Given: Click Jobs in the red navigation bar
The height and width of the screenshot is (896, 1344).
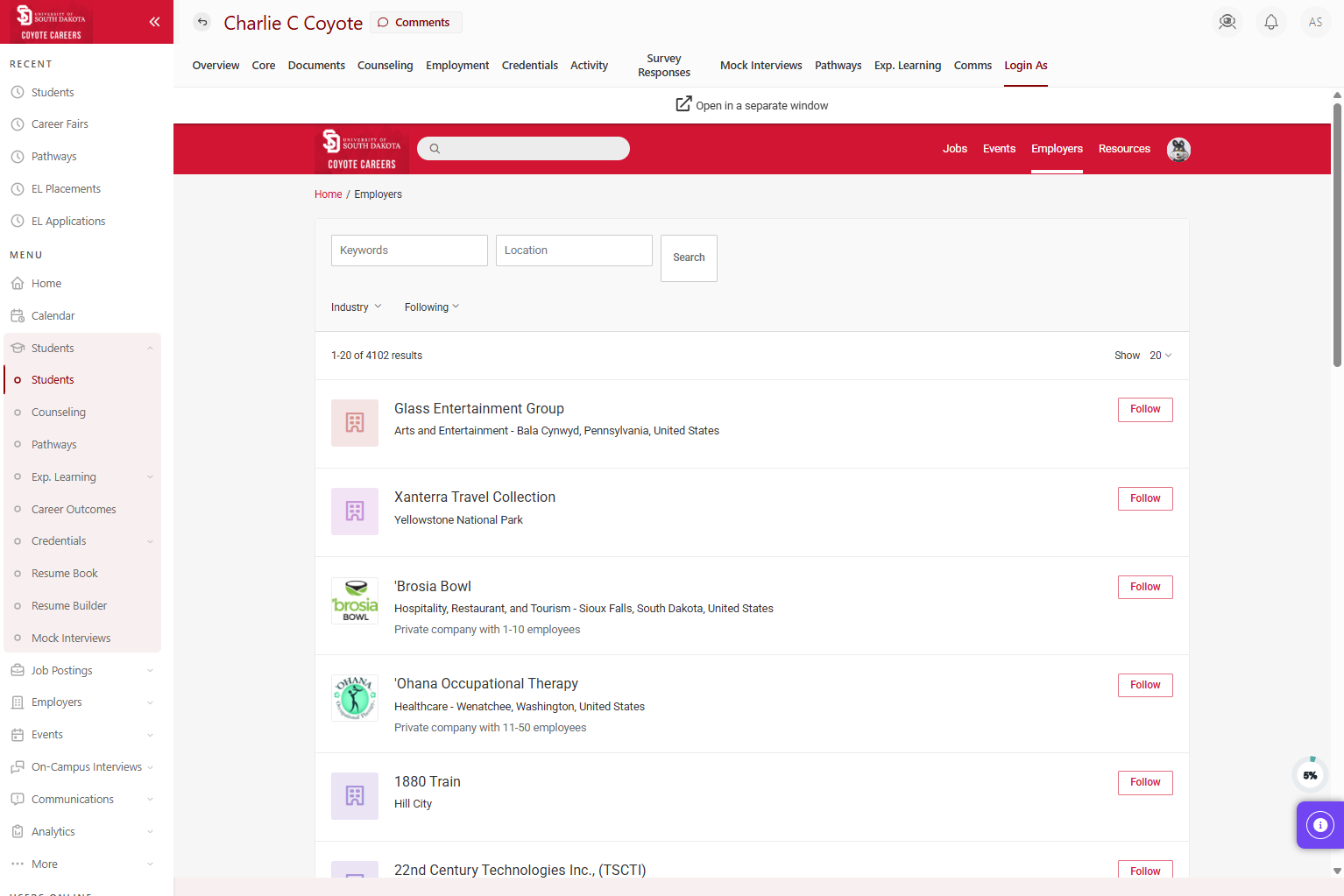Looking at the screenshot, I should [x=955, y=149].
